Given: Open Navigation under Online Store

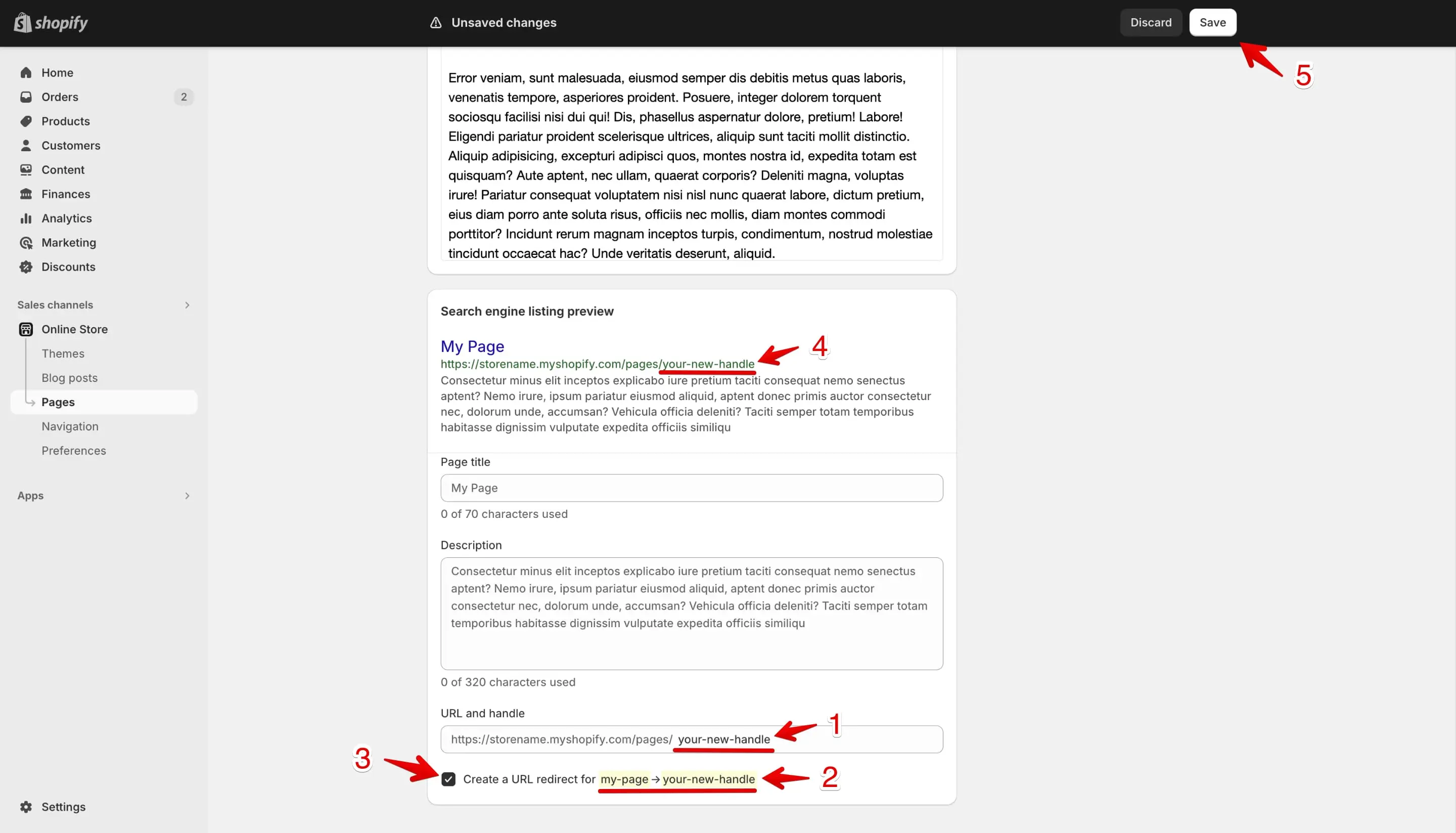Looking at the screenshot, I should pos(70,426).
